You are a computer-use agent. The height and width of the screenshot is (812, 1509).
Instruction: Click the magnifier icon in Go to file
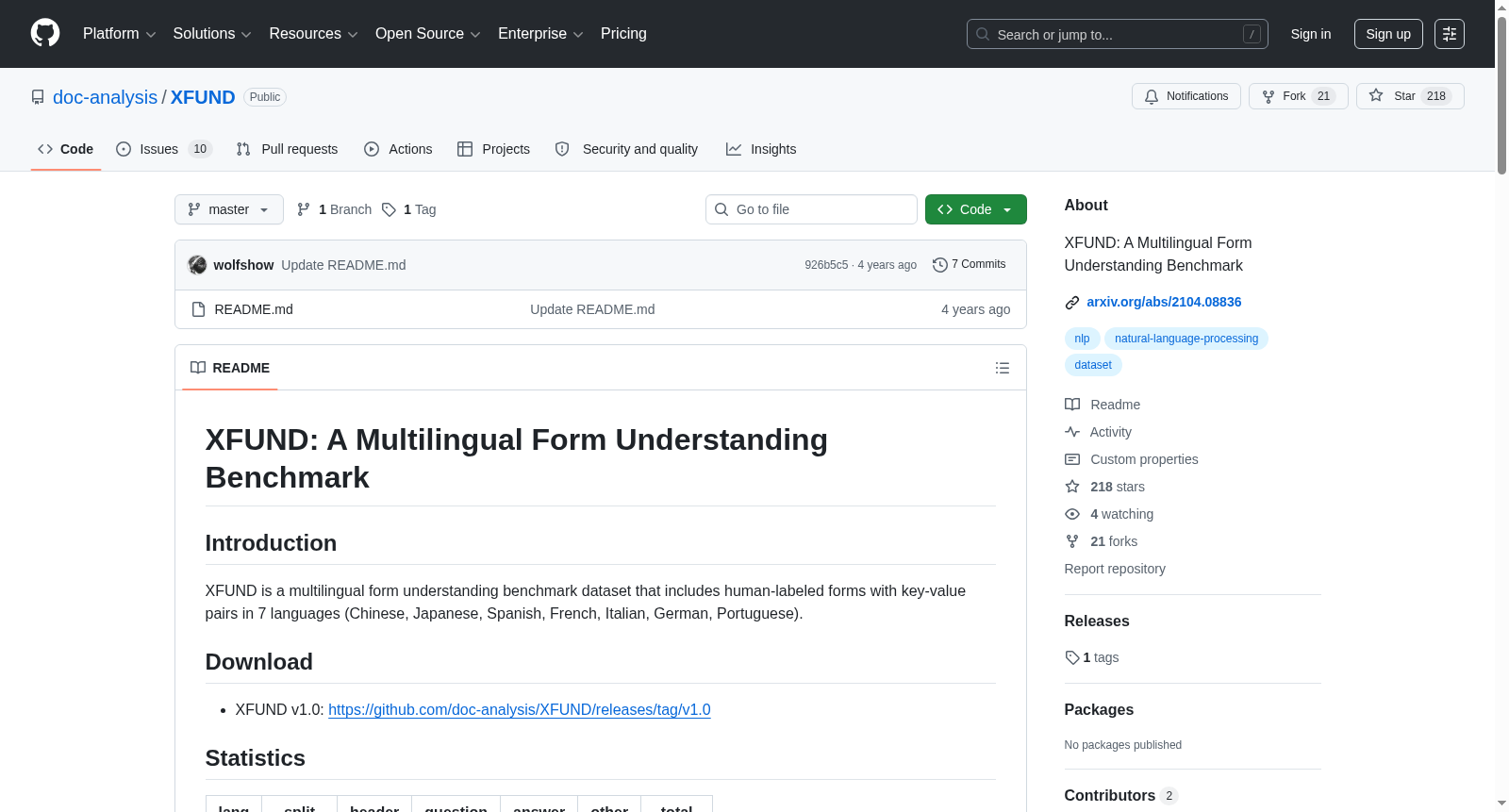coord(721,209)
